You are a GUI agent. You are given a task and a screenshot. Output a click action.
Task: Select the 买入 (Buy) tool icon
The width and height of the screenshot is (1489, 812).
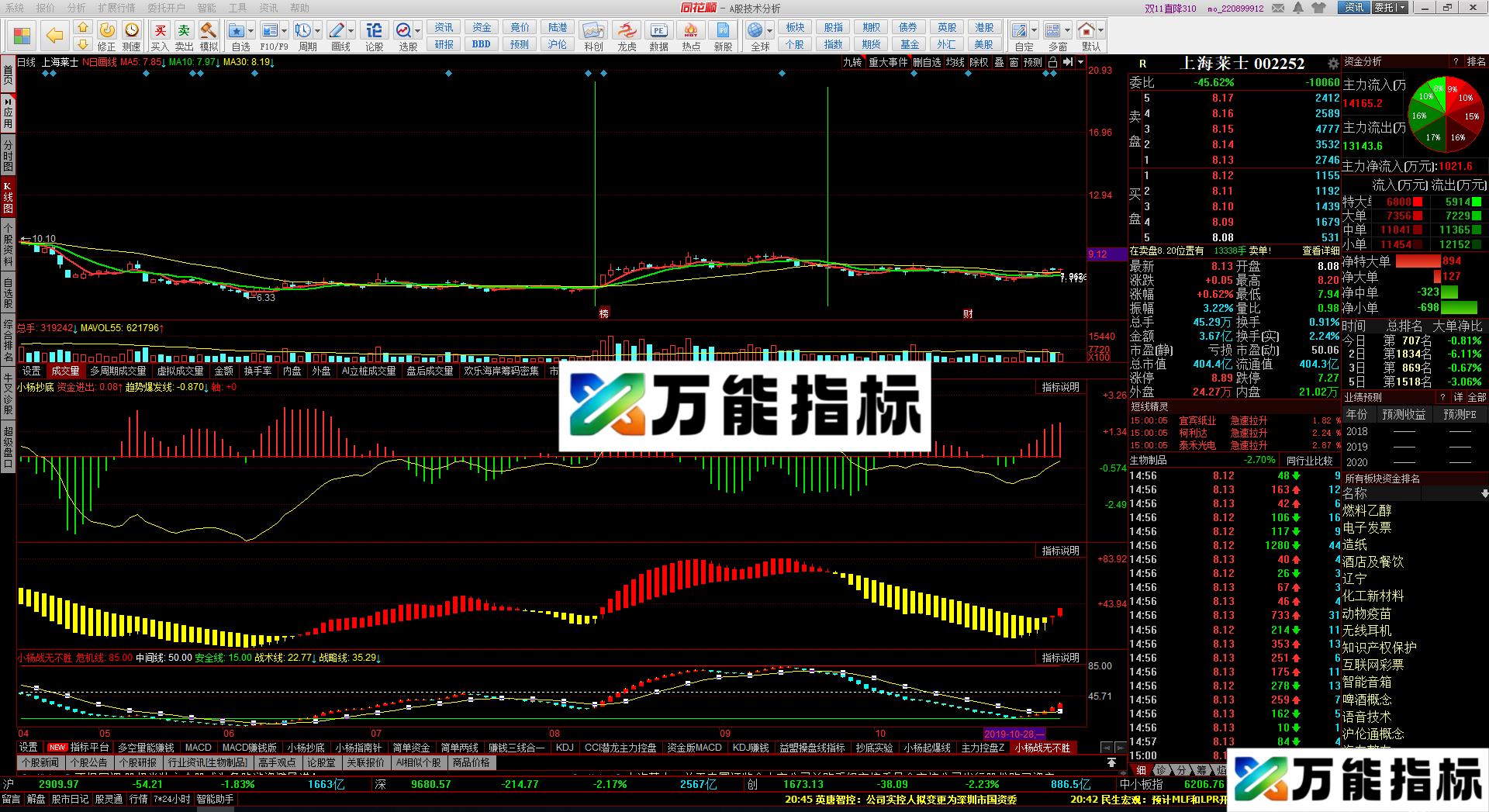coord(161,31)
